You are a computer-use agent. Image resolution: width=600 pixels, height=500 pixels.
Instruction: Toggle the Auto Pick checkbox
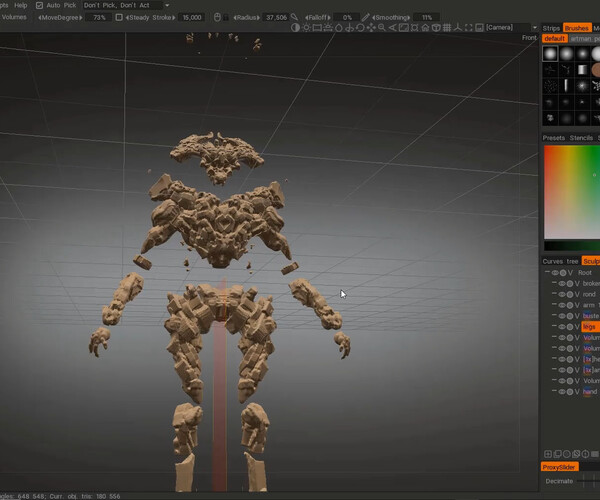coord(39,5)
